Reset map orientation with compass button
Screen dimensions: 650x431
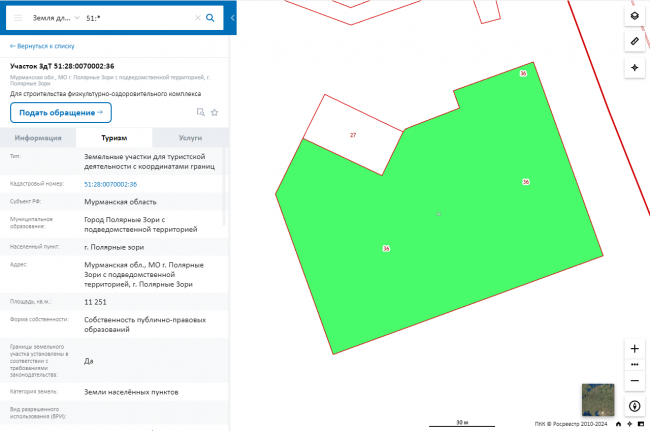[x=634, y=406]
